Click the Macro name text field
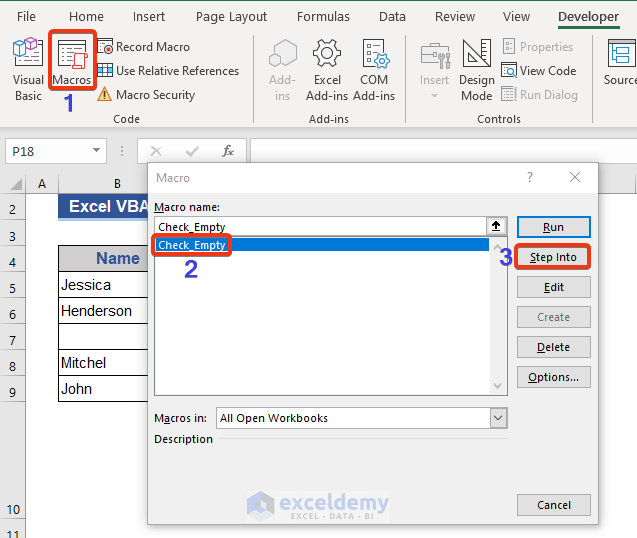The image size is (637, 538). click(x=320, y=227)
